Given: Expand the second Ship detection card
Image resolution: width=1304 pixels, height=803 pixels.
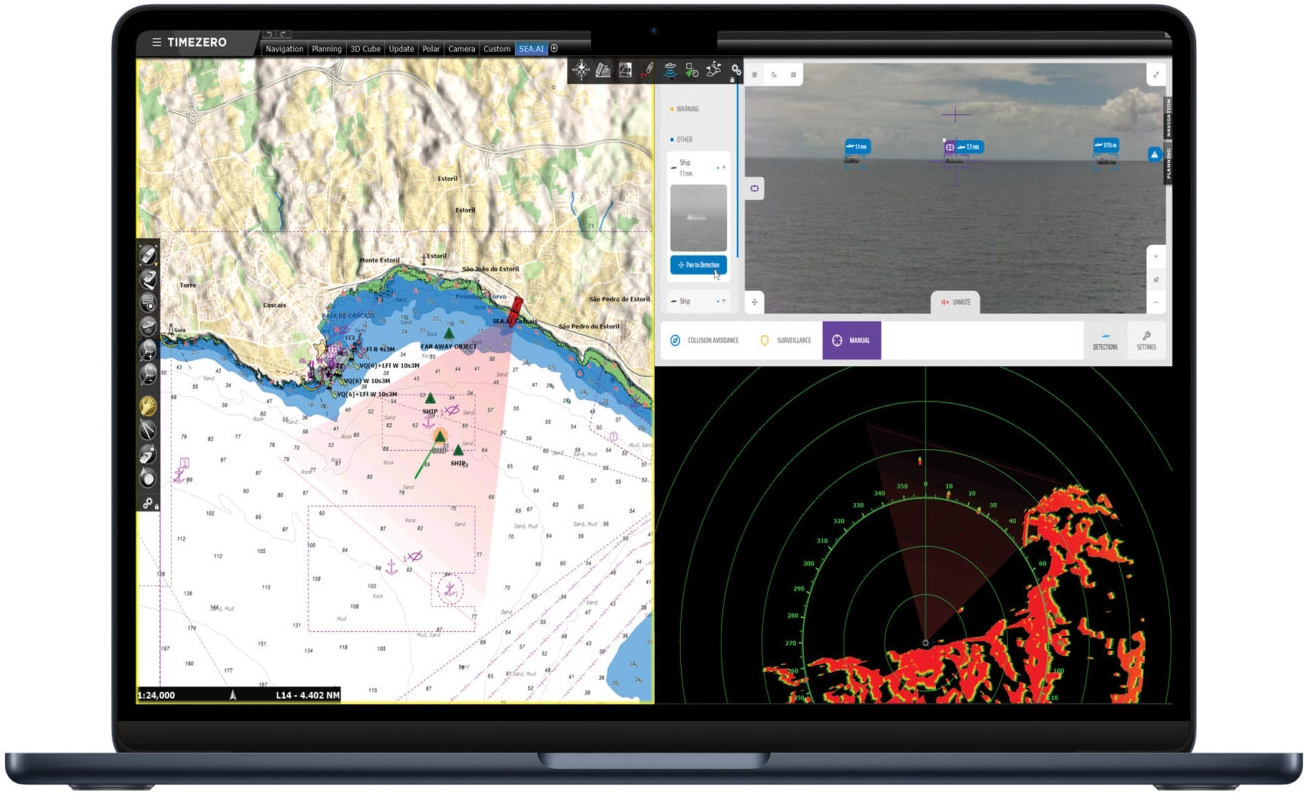Looking at the screenshot, I should click(x=724, y=300).
